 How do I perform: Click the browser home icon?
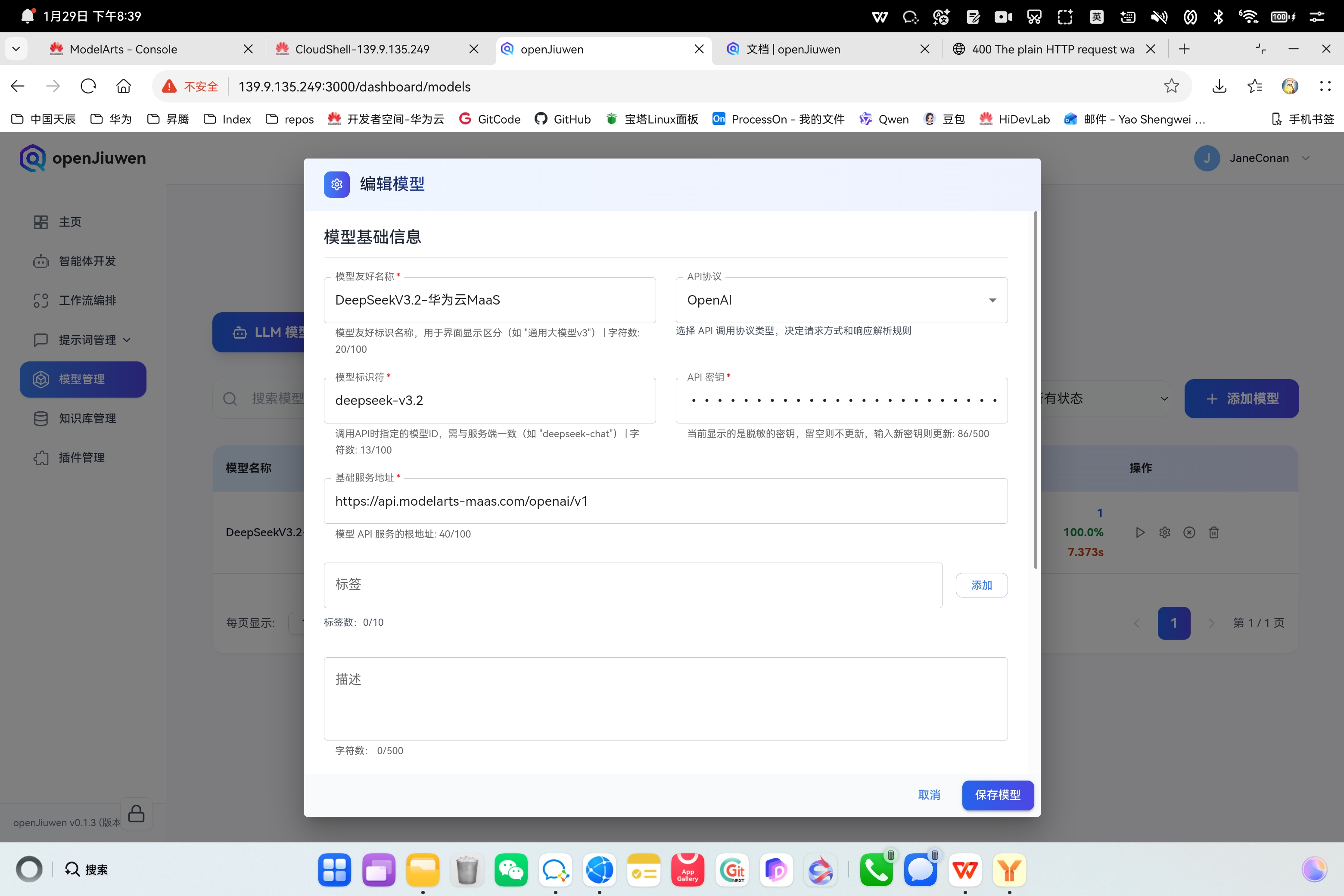tap(124, 86)
